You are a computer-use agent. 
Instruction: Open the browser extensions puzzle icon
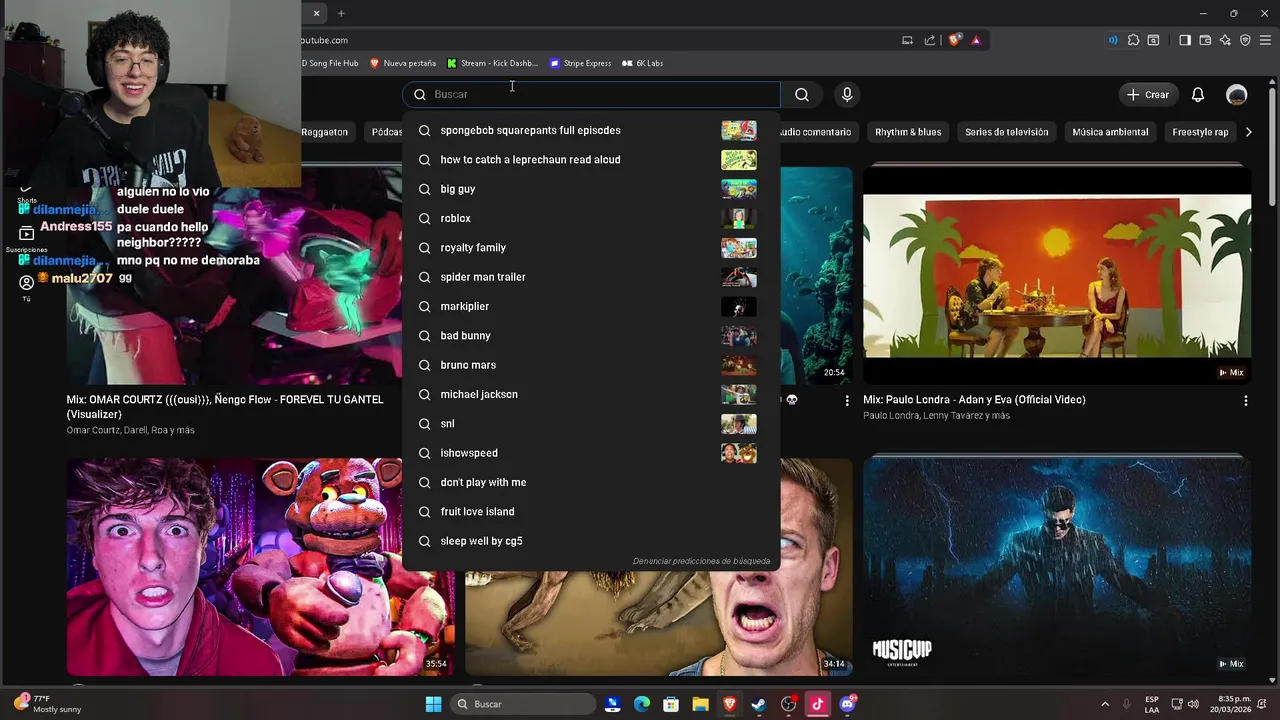point(1133,40)
